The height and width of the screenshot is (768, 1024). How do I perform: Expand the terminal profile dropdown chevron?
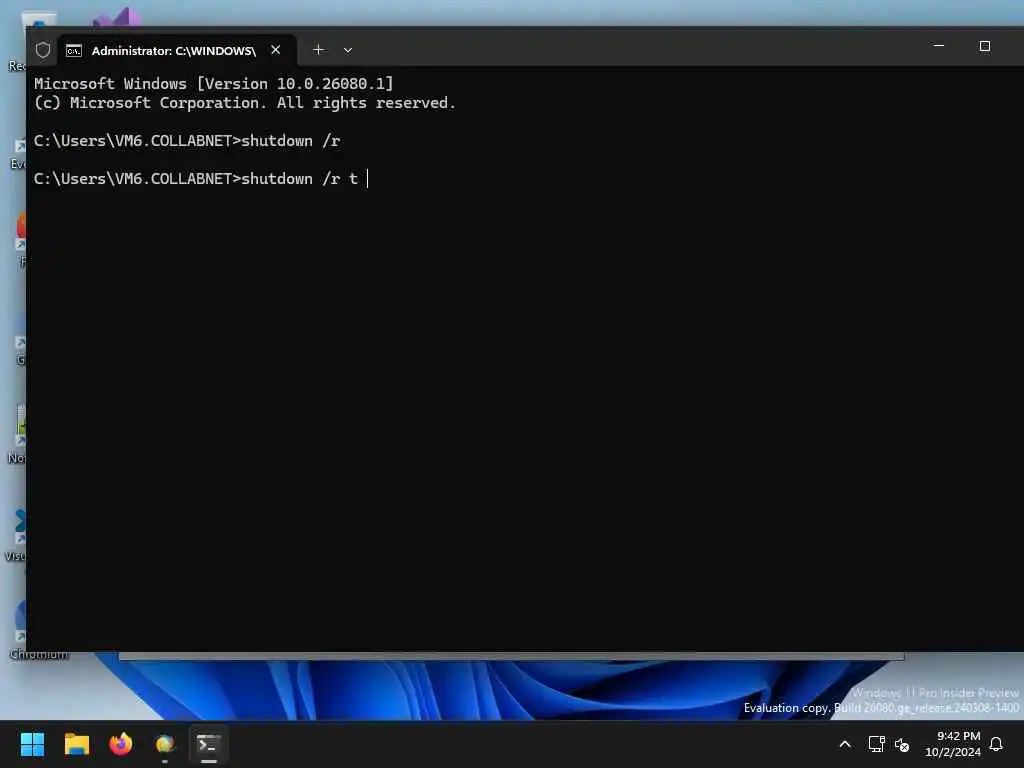tap(348, 50)
